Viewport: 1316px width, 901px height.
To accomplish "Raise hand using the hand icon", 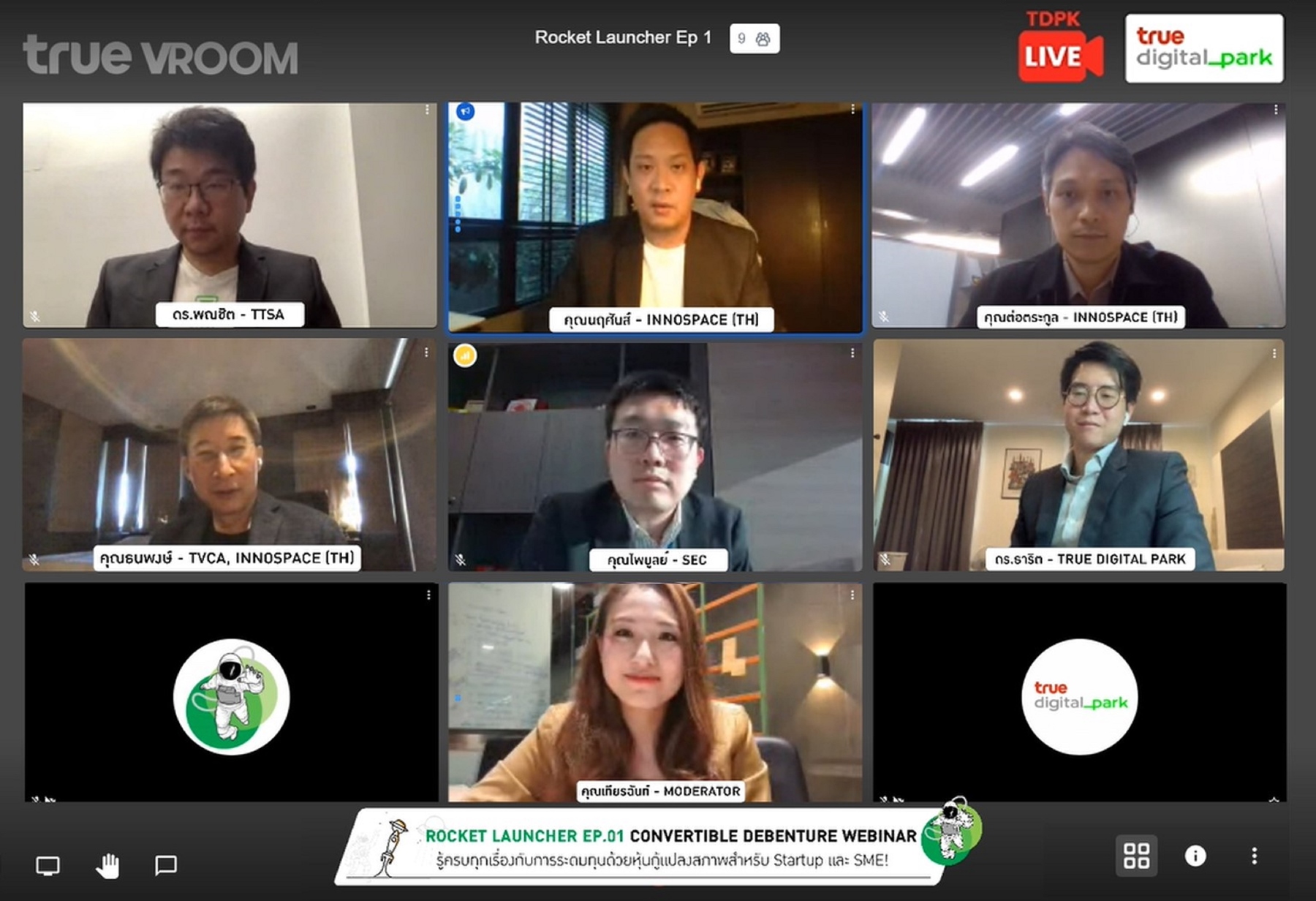I will [x=107, y=866].
